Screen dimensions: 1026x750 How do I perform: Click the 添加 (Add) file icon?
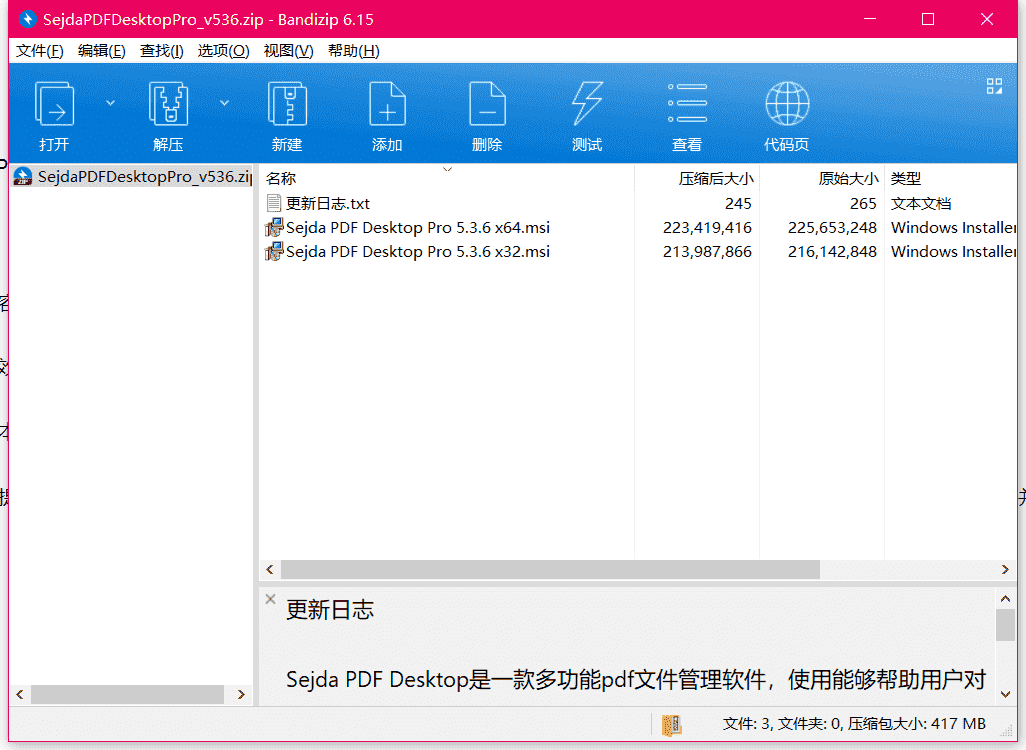(387, 103)
